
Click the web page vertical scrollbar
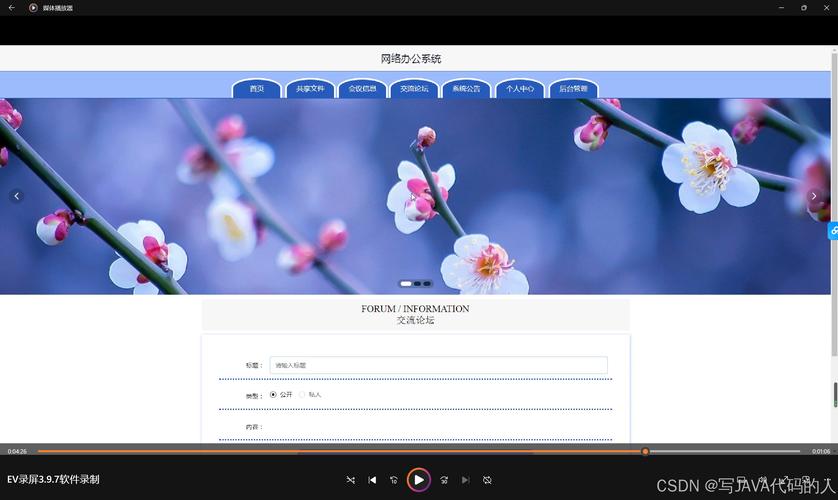tap(834, 203)
